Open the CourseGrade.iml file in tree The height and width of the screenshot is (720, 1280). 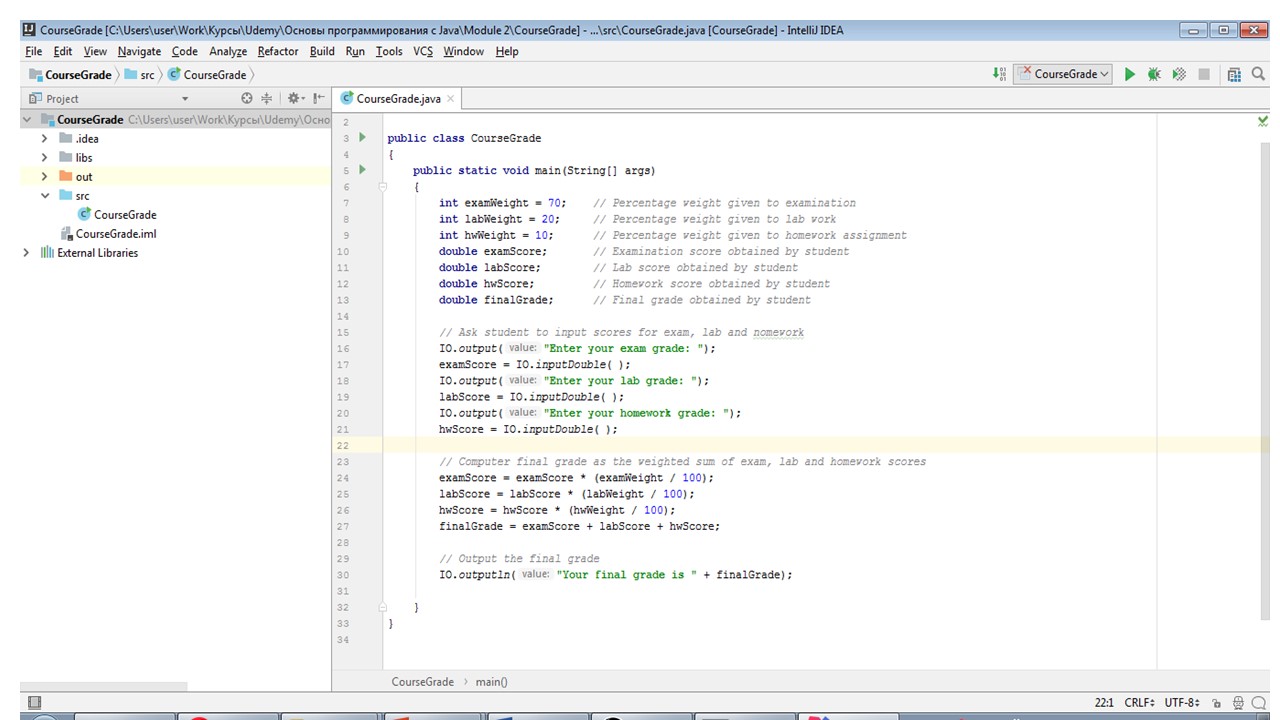(115, 234)
